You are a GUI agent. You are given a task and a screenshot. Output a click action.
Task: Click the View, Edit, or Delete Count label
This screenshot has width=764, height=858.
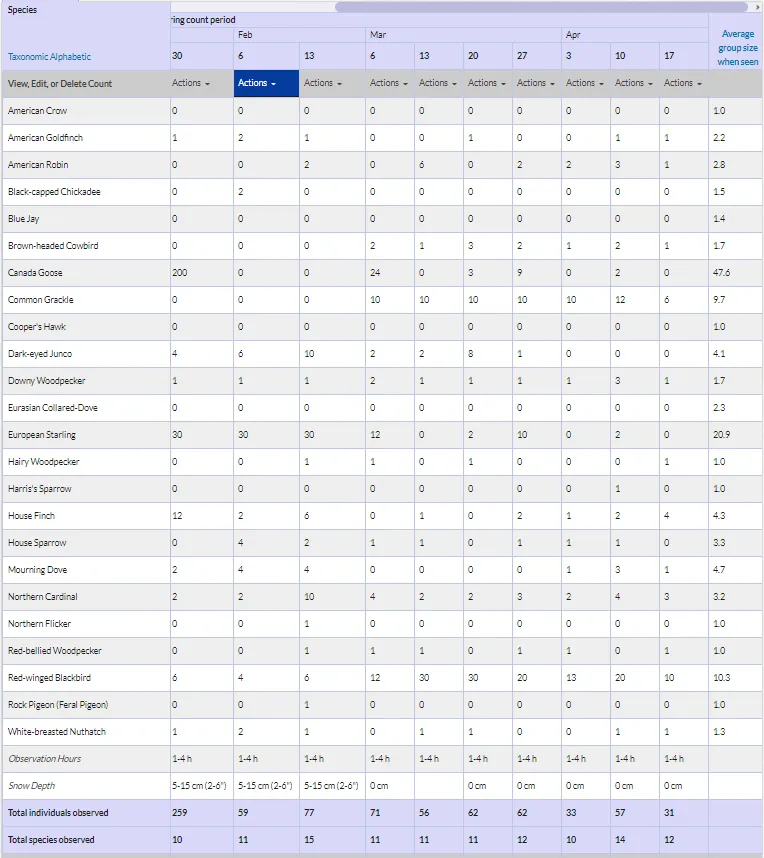[x=60, y=84]
